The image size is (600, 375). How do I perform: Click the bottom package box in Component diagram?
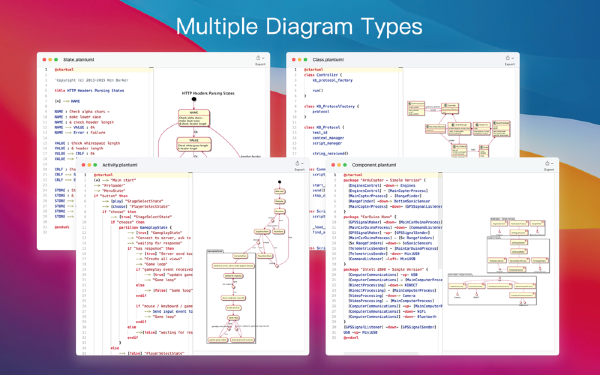click(x=492, y=290)
